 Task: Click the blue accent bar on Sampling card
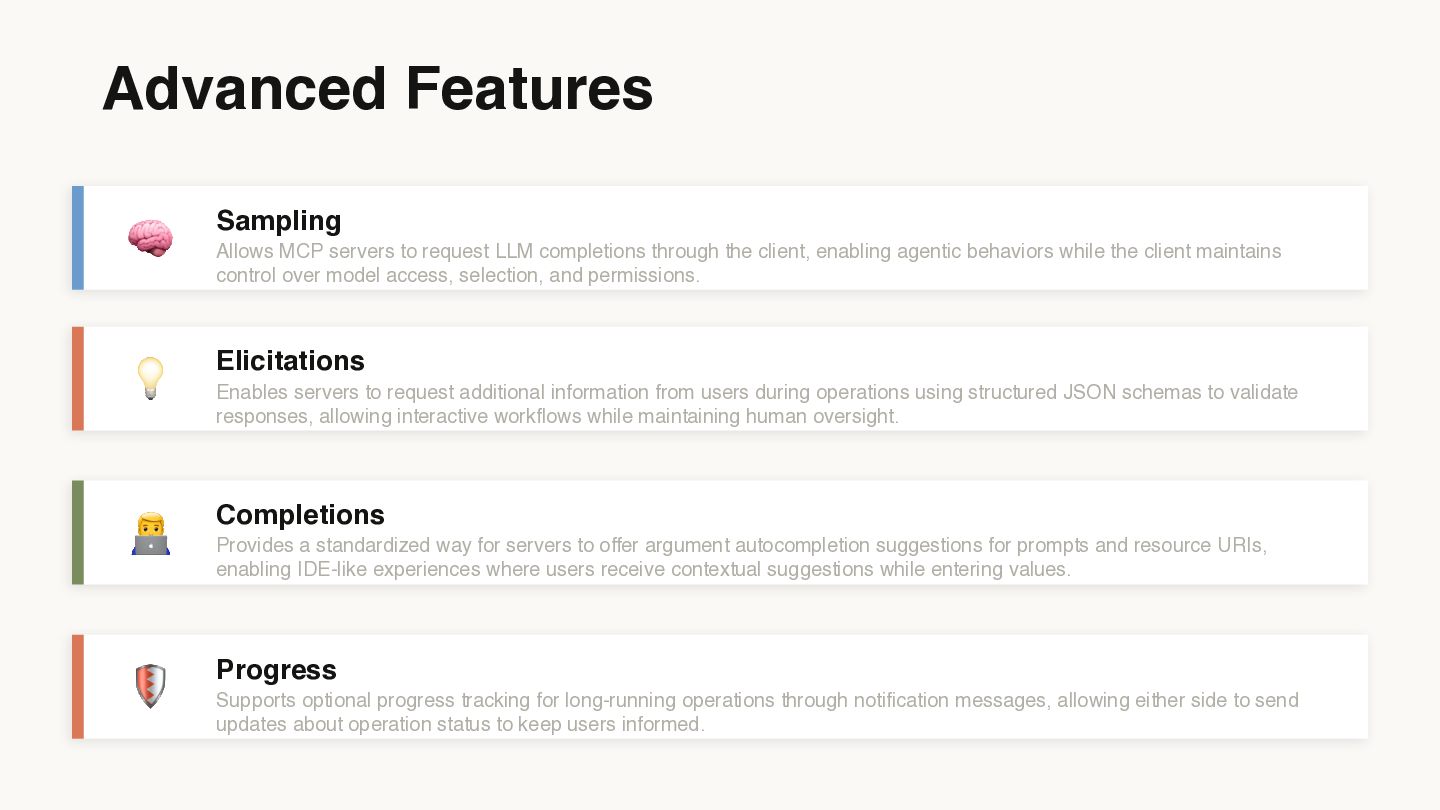78,238
